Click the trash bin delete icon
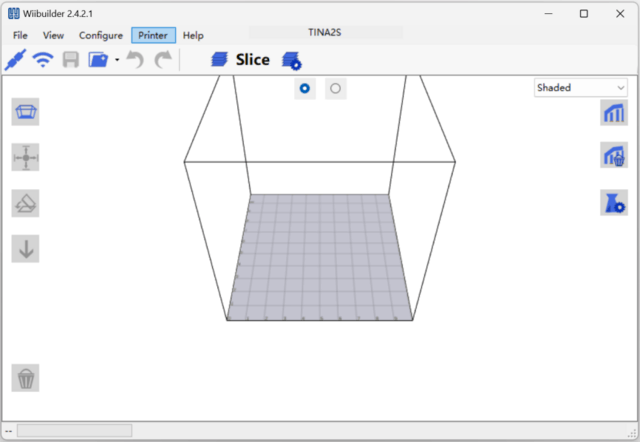This screenshot has width=640, height=442. pyautogui.click(x=25, y=378)
